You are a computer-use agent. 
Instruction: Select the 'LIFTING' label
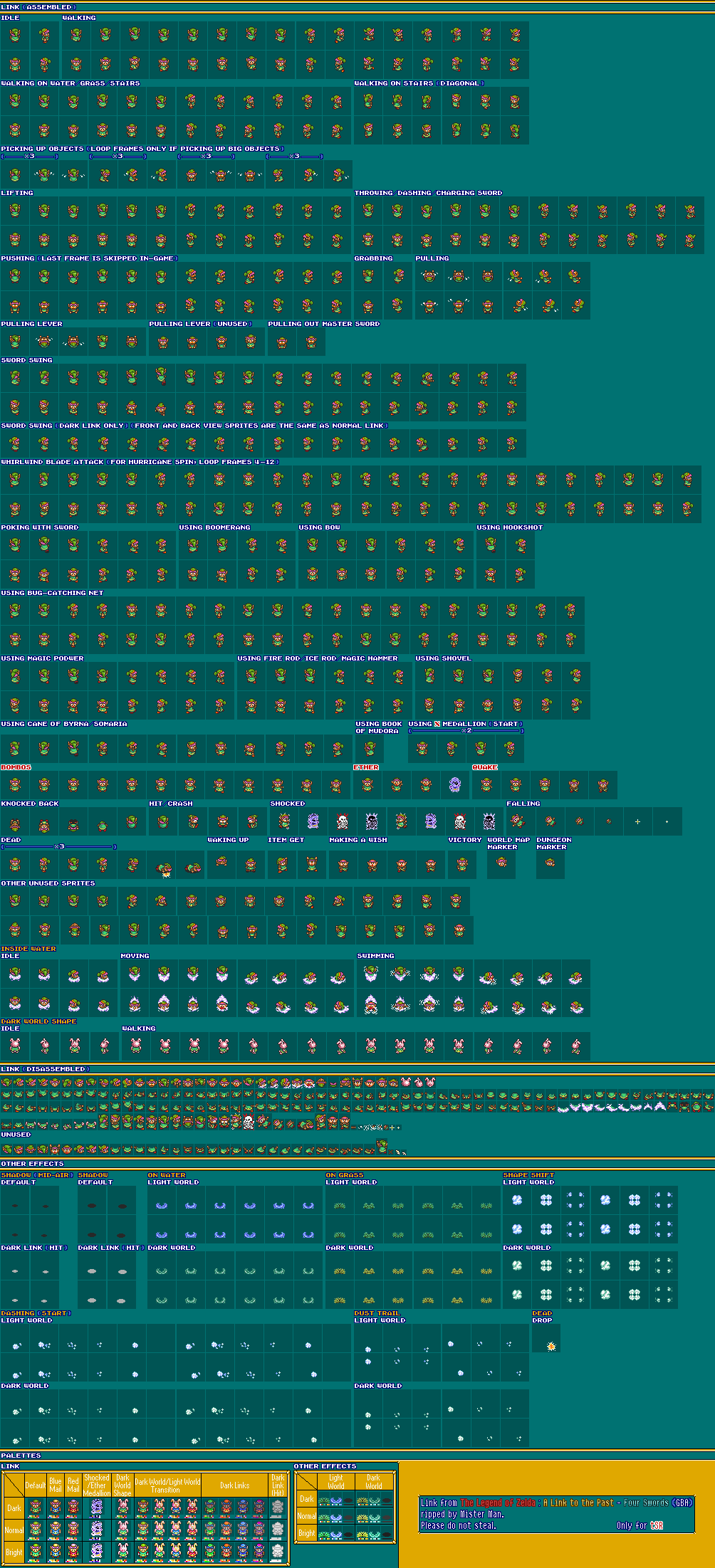pyautogui.click(x=17, y=193)
